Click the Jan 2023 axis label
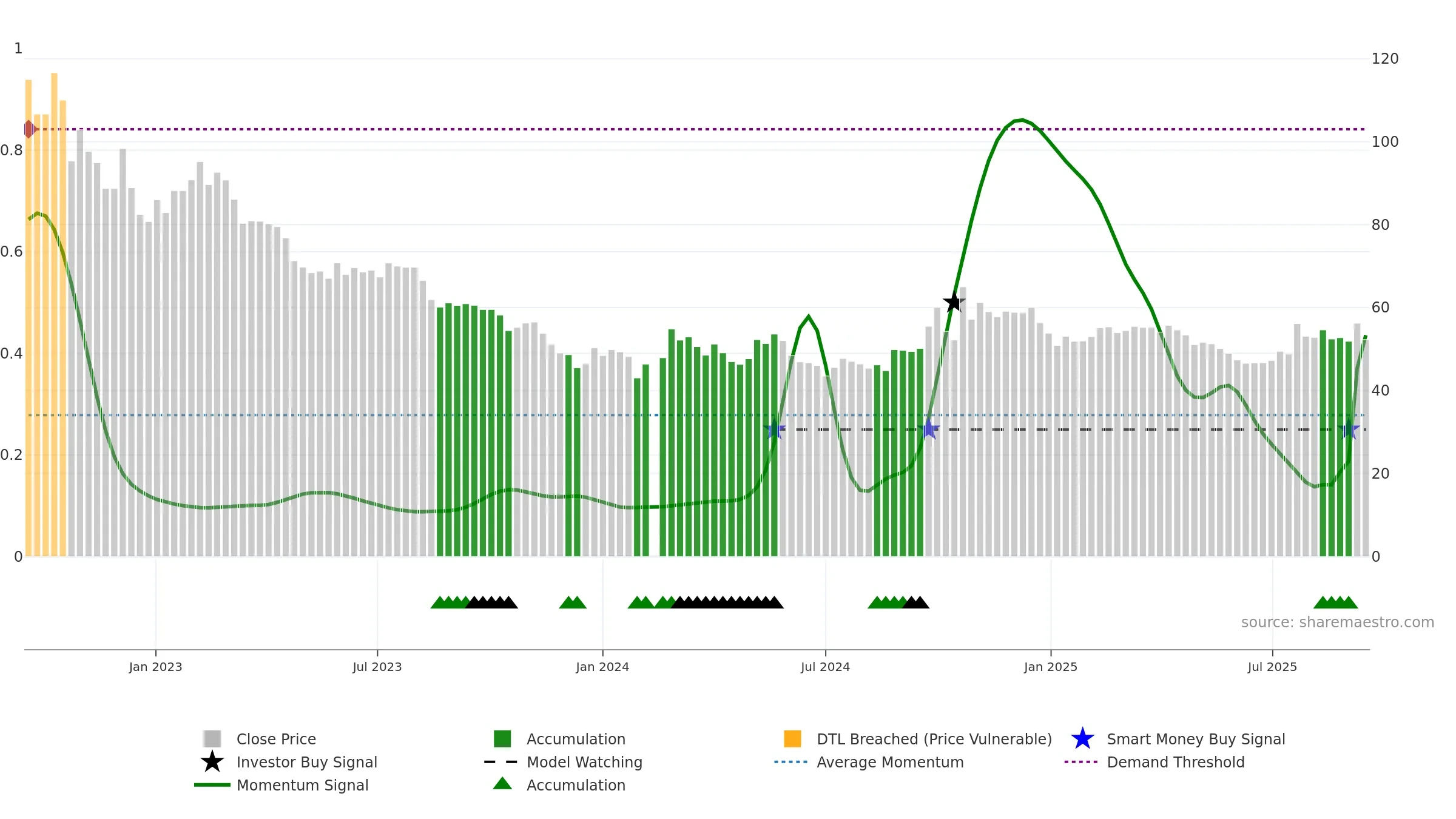Image resolution: width=1456 pixels, height=819 pixels. click(x=155, y=667)
